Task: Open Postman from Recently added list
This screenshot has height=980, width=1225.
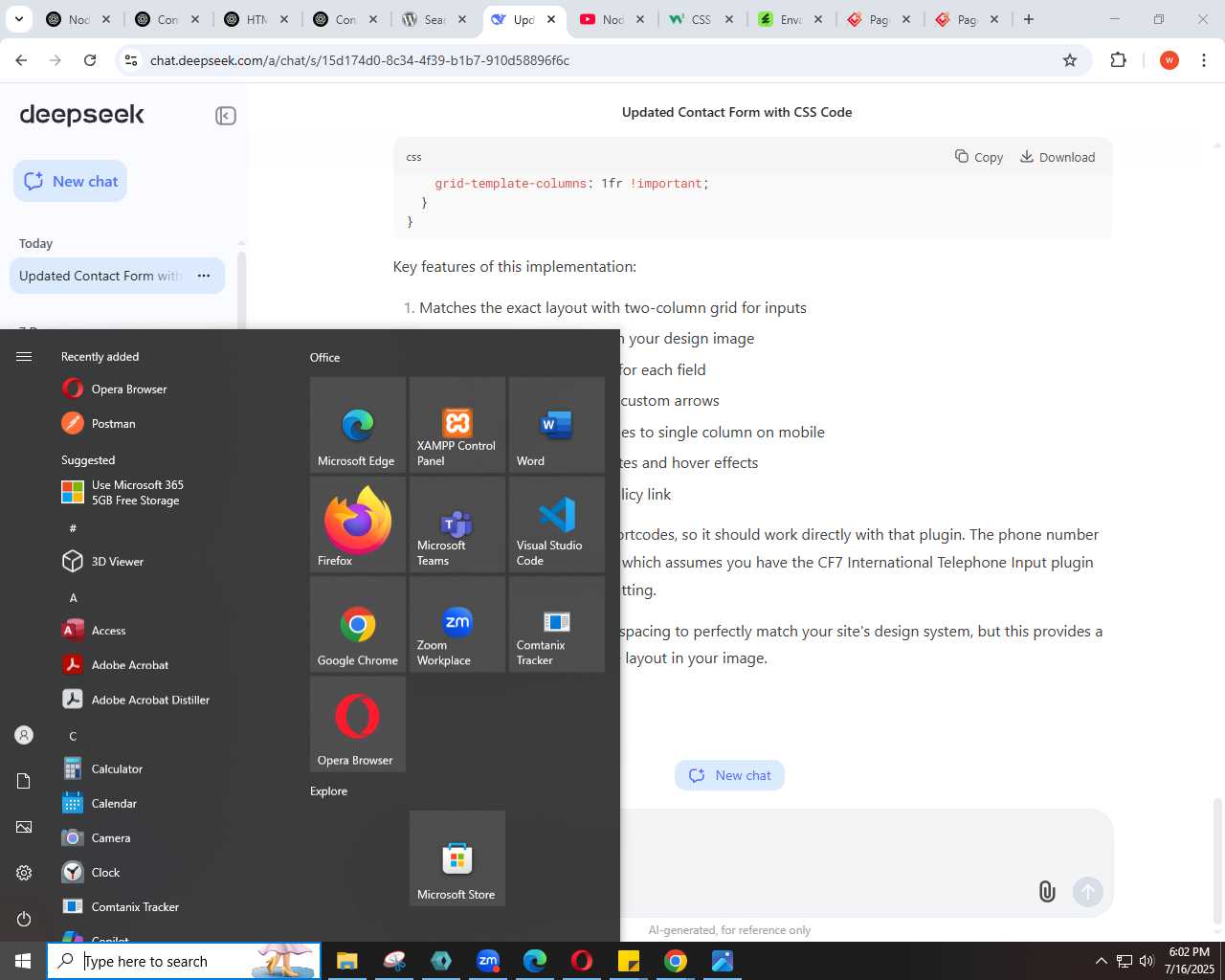Action: tap(172, 423)
